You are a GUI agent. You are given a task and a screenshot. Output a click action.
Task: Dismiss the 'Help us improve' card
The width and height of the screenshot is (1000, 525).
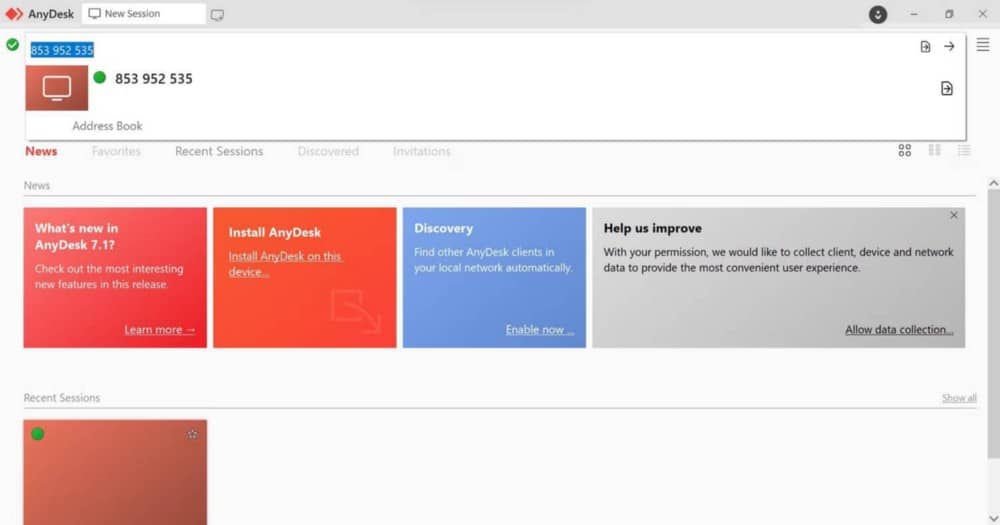pos(953,215)
